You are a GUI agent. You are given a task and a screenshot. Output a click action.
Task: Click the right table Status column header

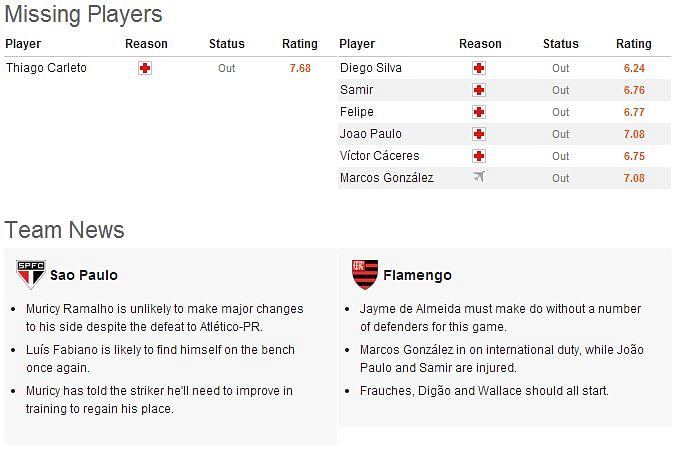tap(561, 44)
